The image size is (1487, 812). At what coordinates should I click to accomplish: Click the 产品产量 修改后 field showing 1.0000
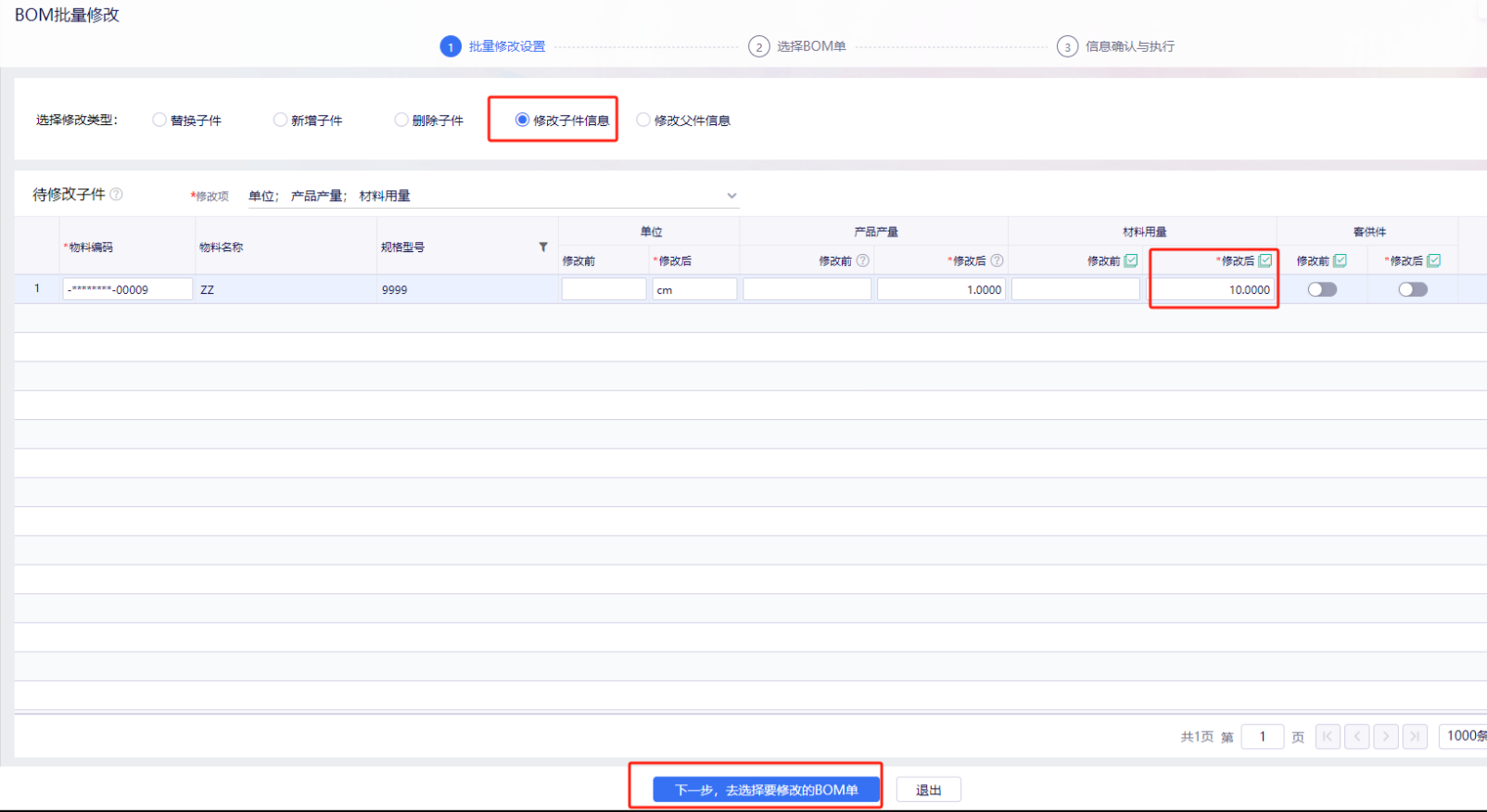941,289
